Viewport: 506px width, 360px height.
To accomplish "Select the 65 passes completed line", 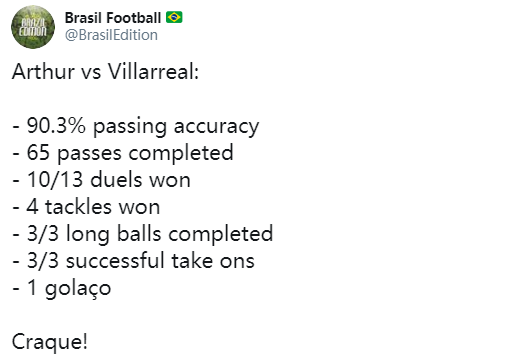I will click(x=123, y=153).
